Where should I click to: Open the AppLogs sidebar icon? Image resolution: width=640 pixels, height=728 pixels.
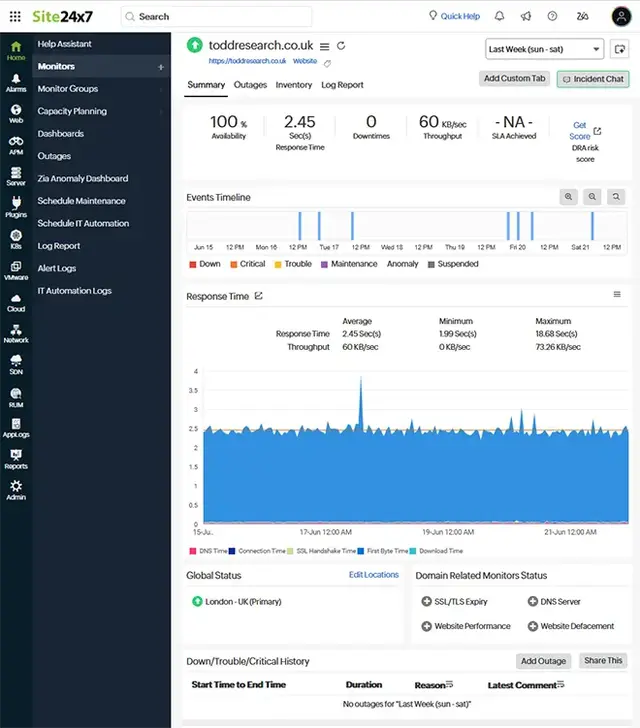16,428
